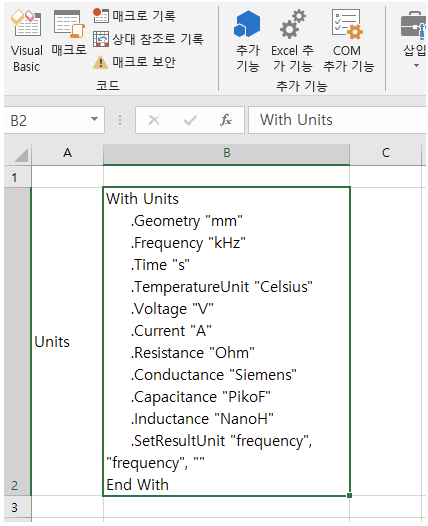Select row 3 header
Screen dimensions: 428x526
(x=17, y=507)
